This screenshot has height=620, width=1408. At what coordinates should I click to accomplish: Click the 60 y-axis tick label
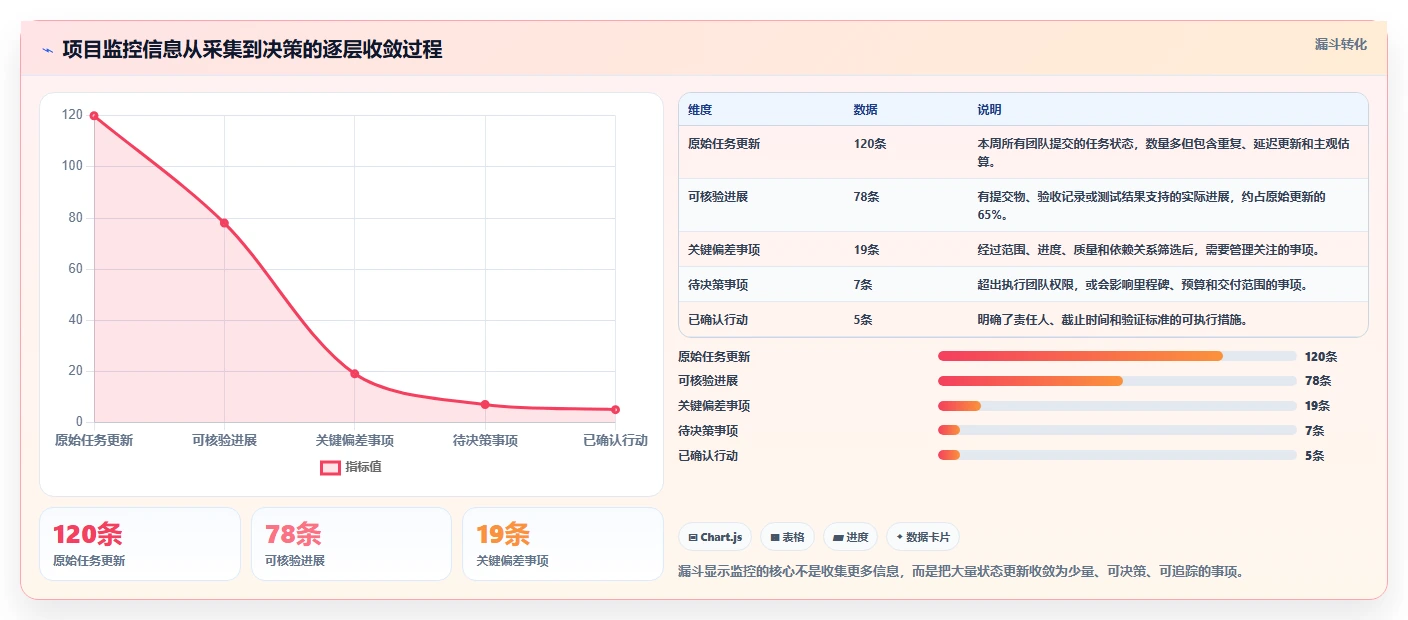(76, 269)
